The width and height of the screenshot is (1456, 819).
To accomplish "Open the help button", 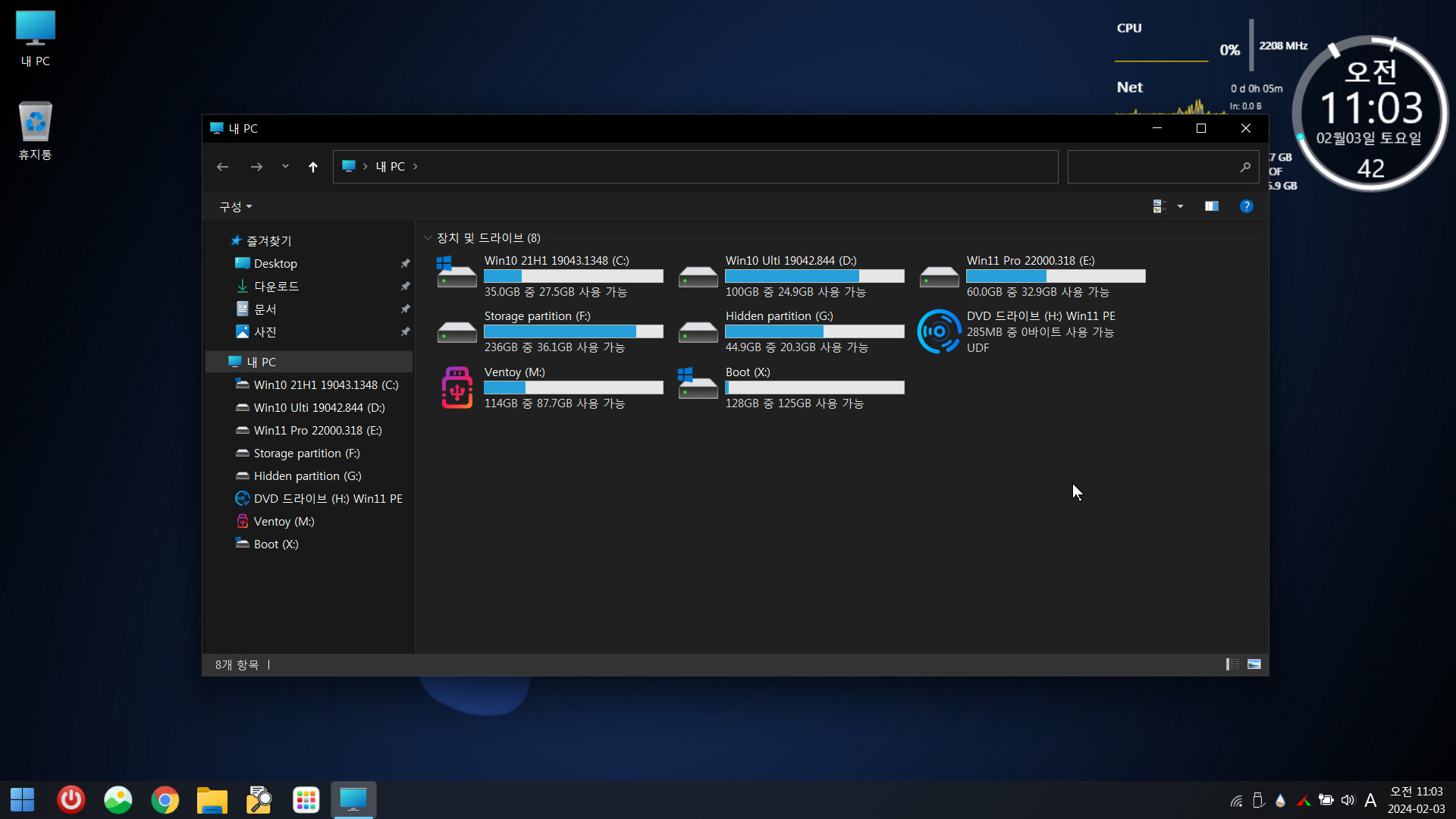I will 1246,206.
